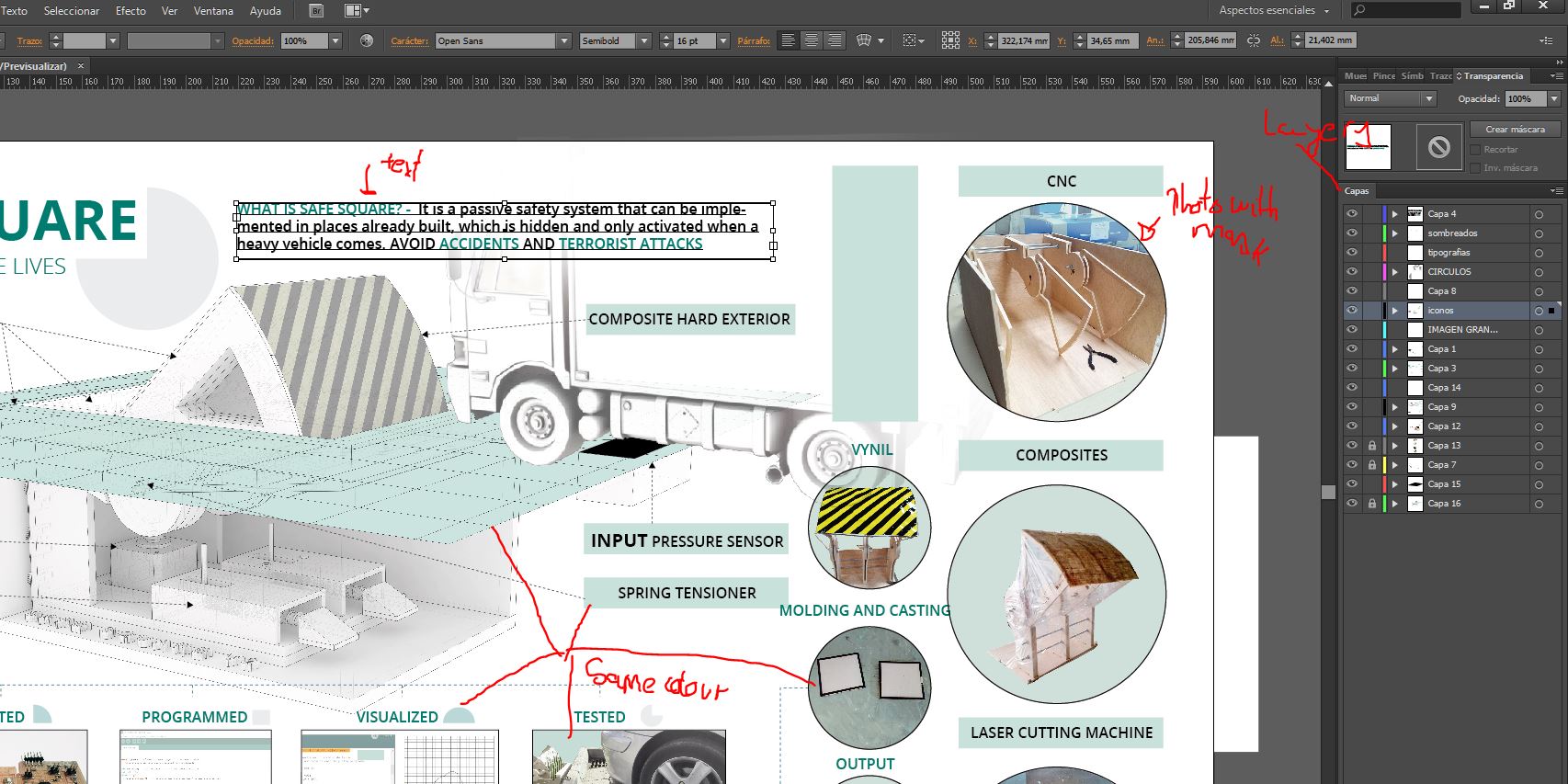Click the X position field
1568x784 pixels.
(1024, 40)
